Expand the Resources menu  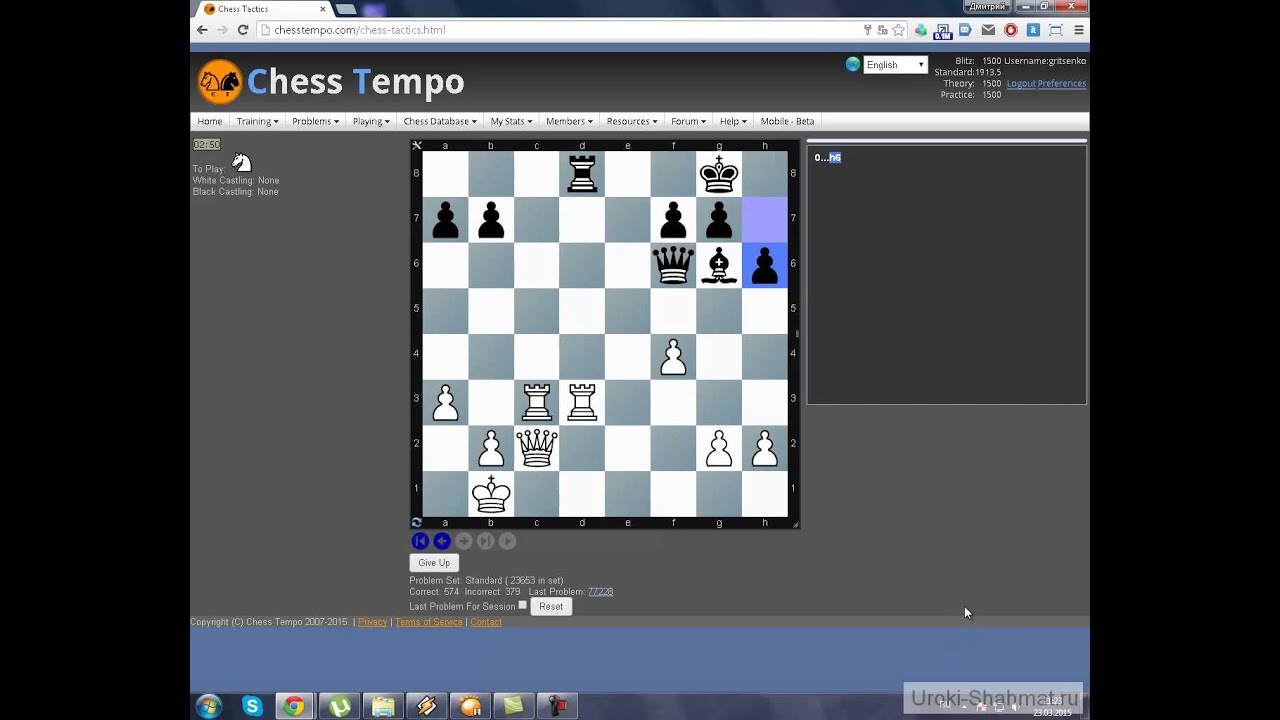pyautogui.click(x=632, y=121)
